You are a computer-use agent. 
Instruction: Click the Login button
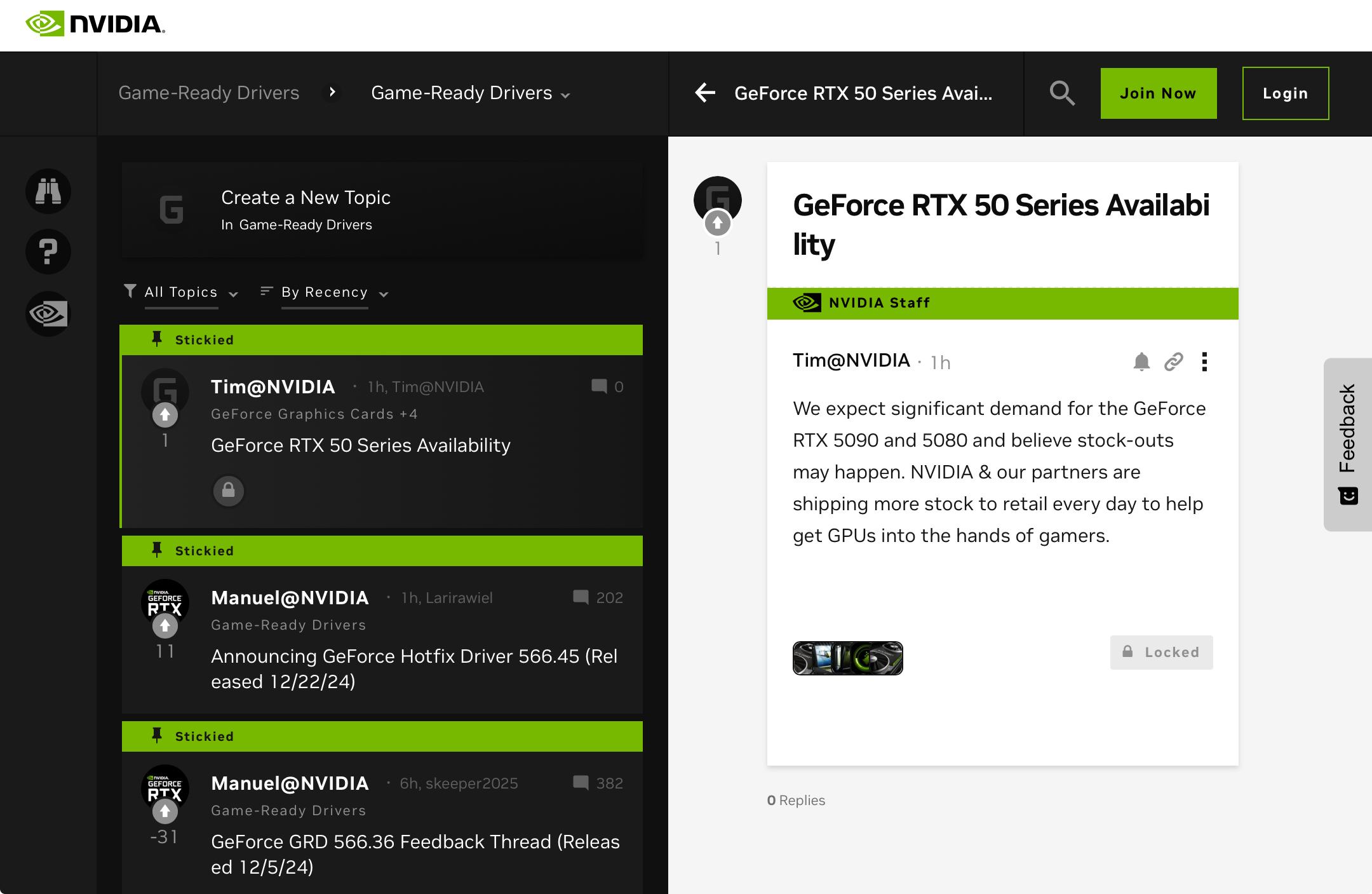(x=1286, y=93)
